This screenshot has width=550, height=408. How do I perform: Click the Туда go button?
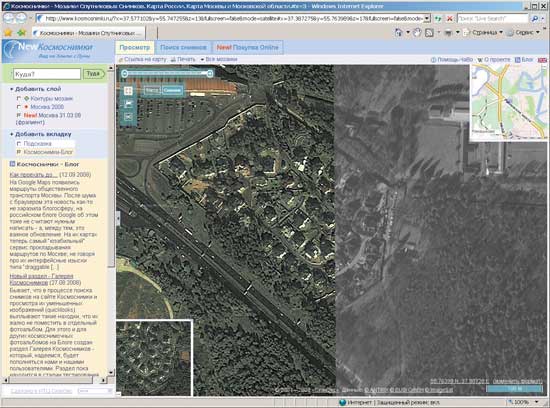pos(93,74)
